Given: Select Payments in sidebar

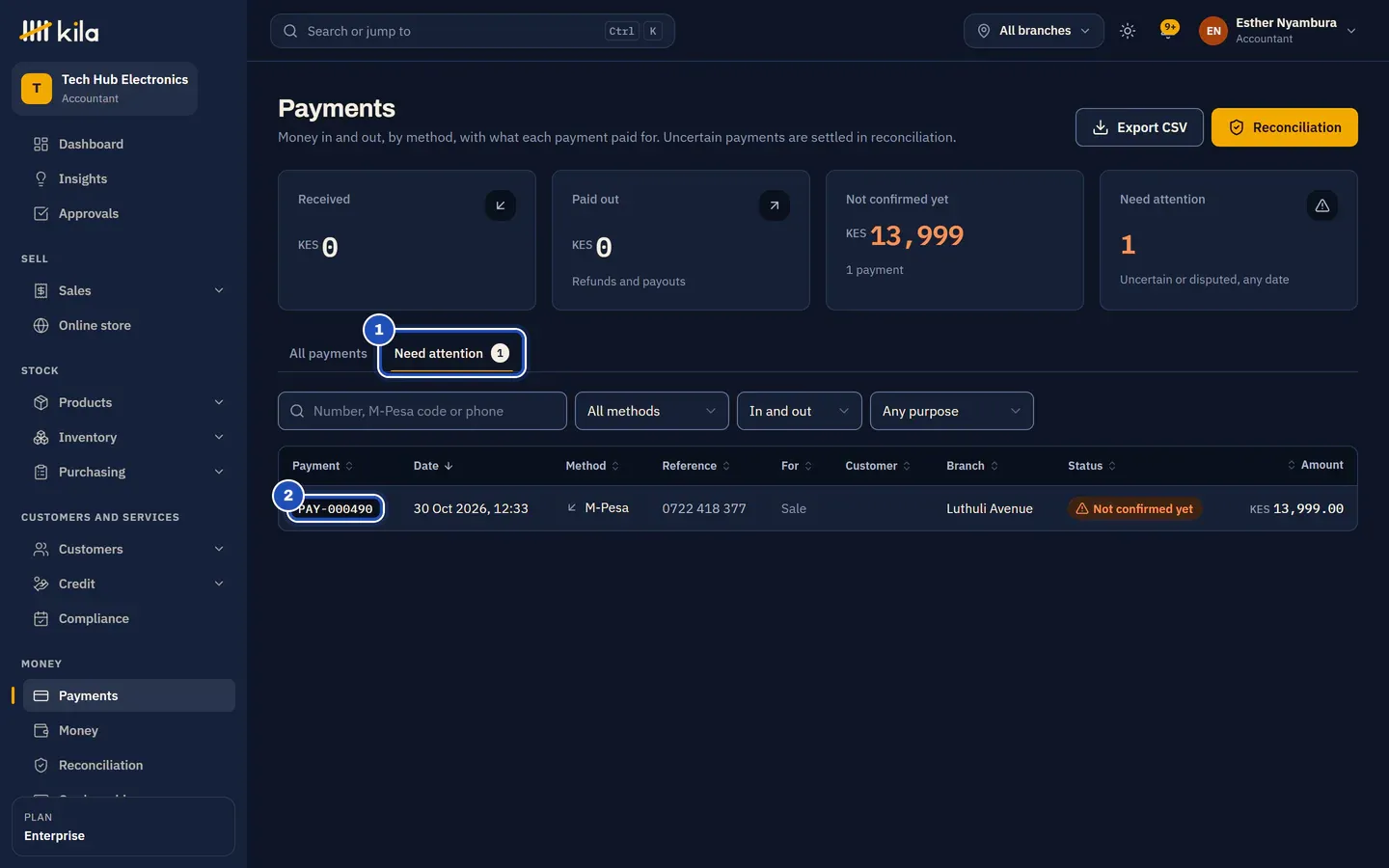Looking at the screenshot, I should 129,695.
